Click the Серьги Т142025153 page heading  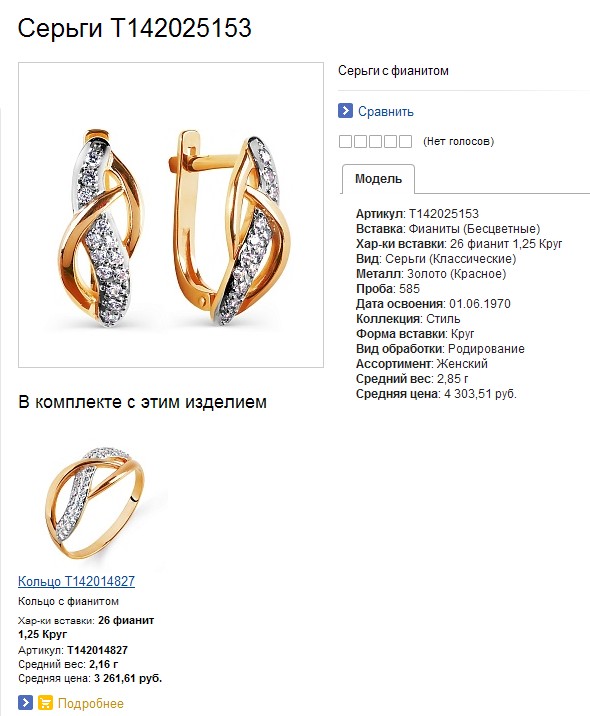pos(135,28)
